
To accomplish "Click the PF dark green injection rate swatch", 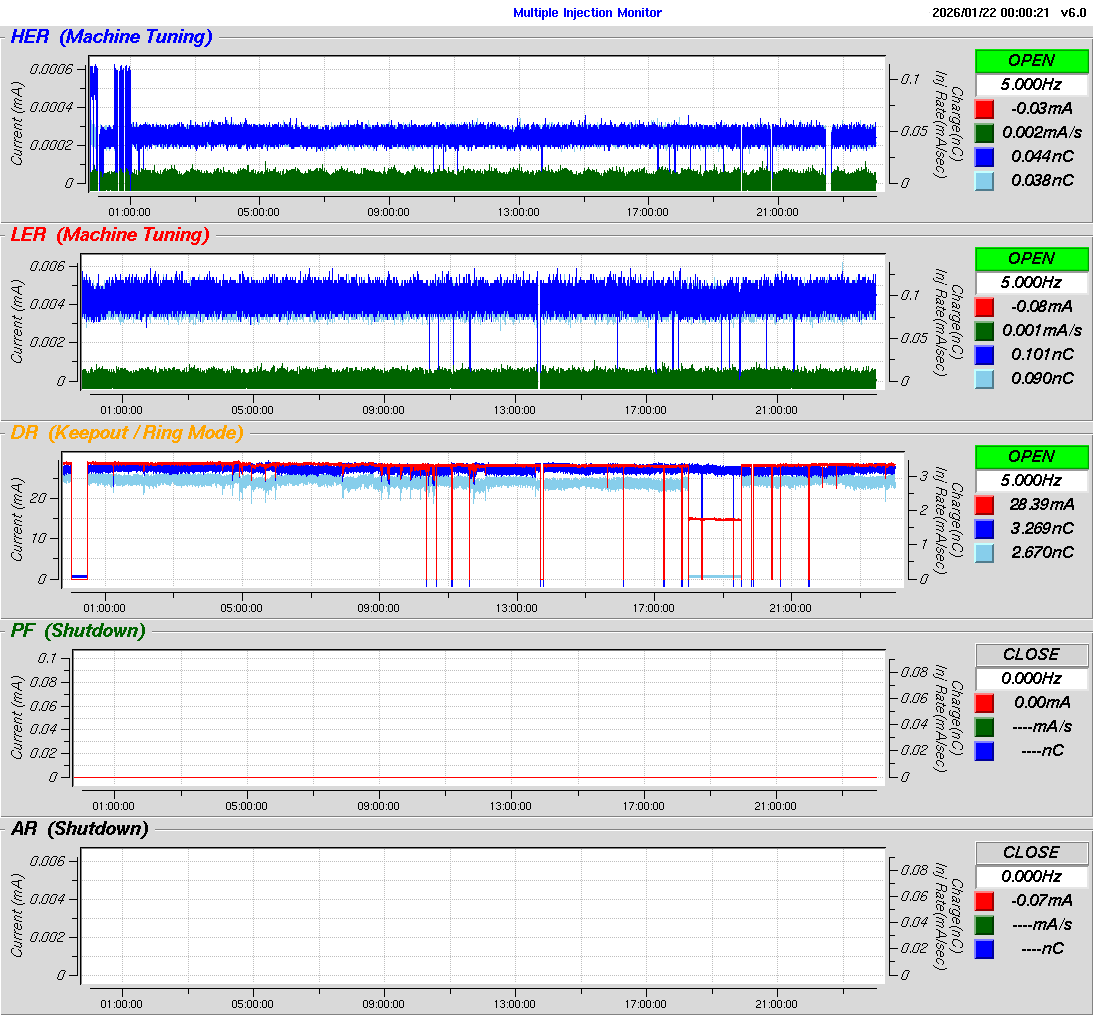I will coord(984,727).
